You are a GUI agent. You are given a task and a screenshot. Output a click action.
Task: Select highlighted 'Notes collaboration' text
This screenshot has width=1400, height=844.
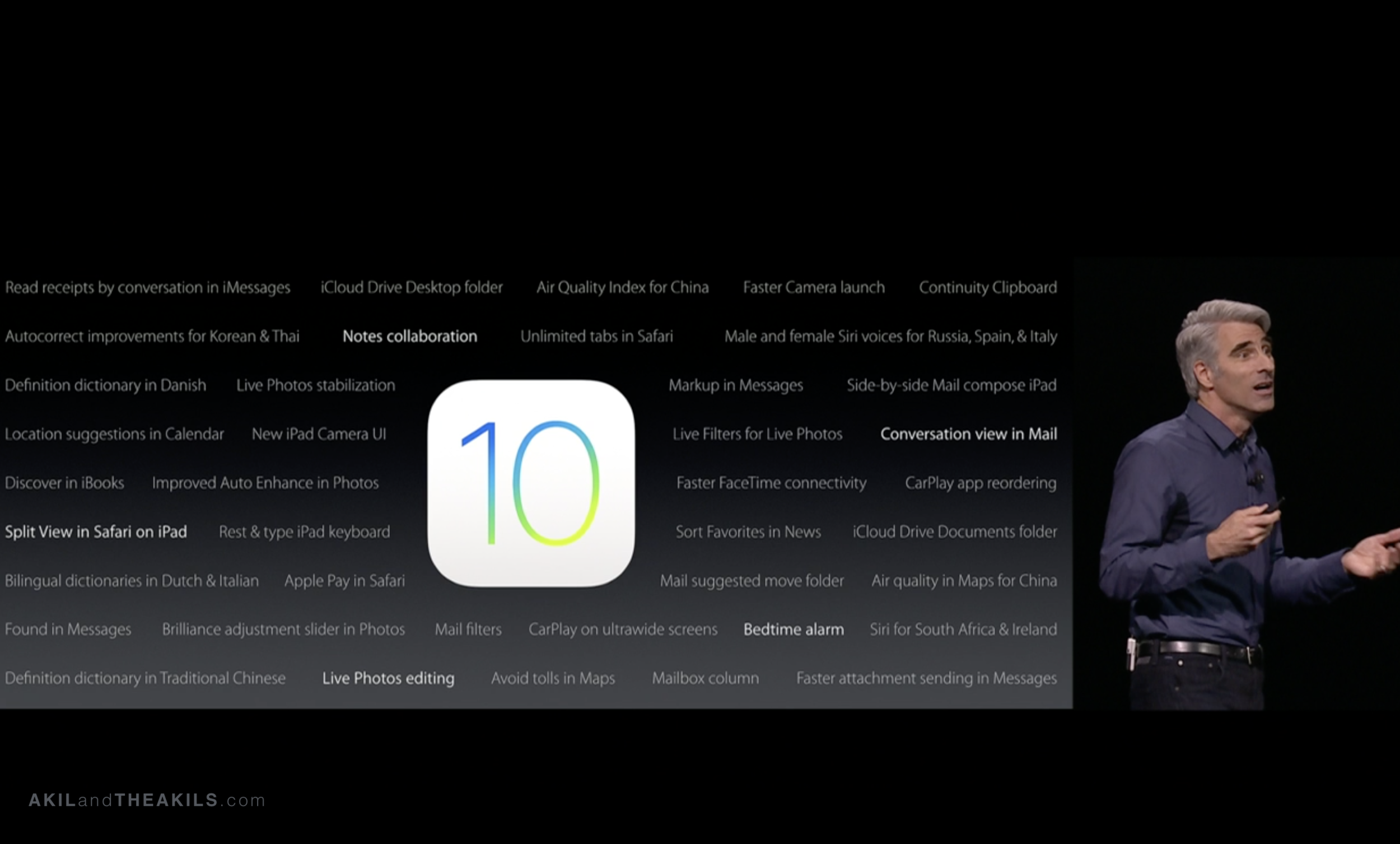[410, 337]
